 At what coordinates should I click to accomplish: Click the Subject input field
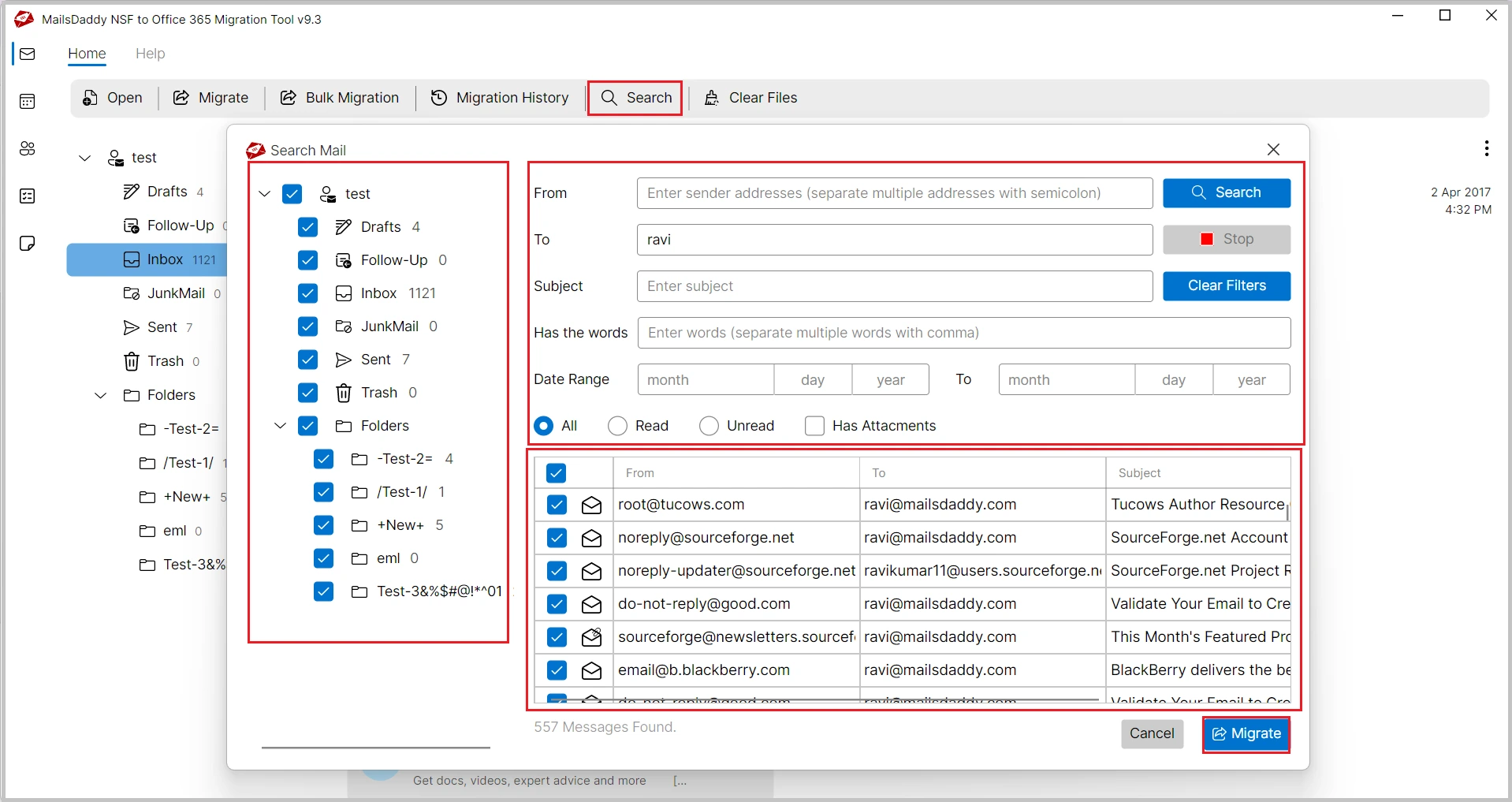point(894,286)
